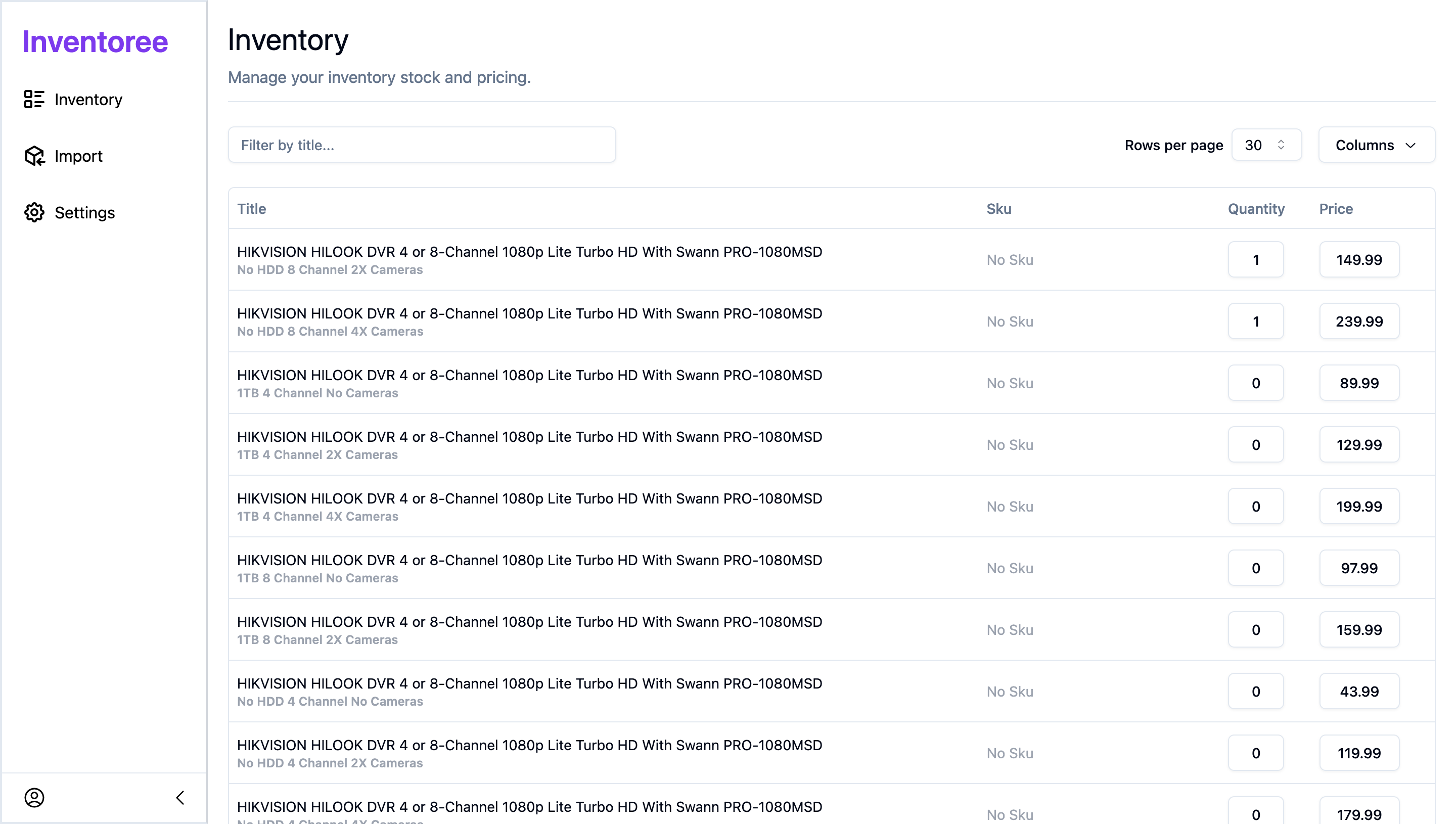Select the '1TB 4 Channel No Cameras' variant text
The width and height of the screenshot is (1456, 824).
317,393
